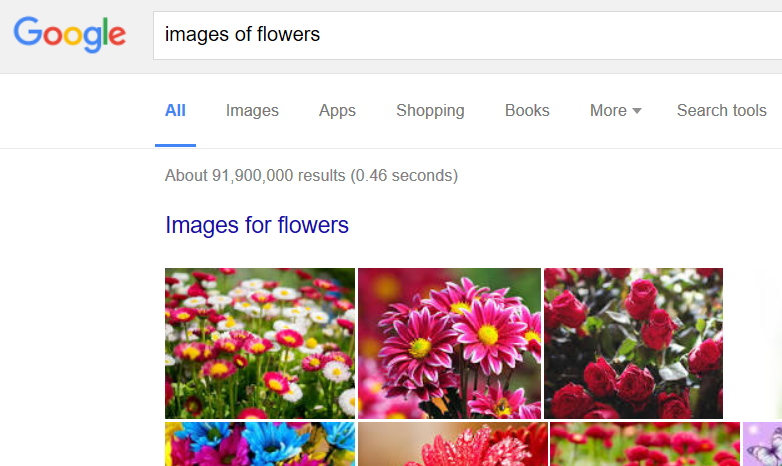Click the Google logo

70,34
